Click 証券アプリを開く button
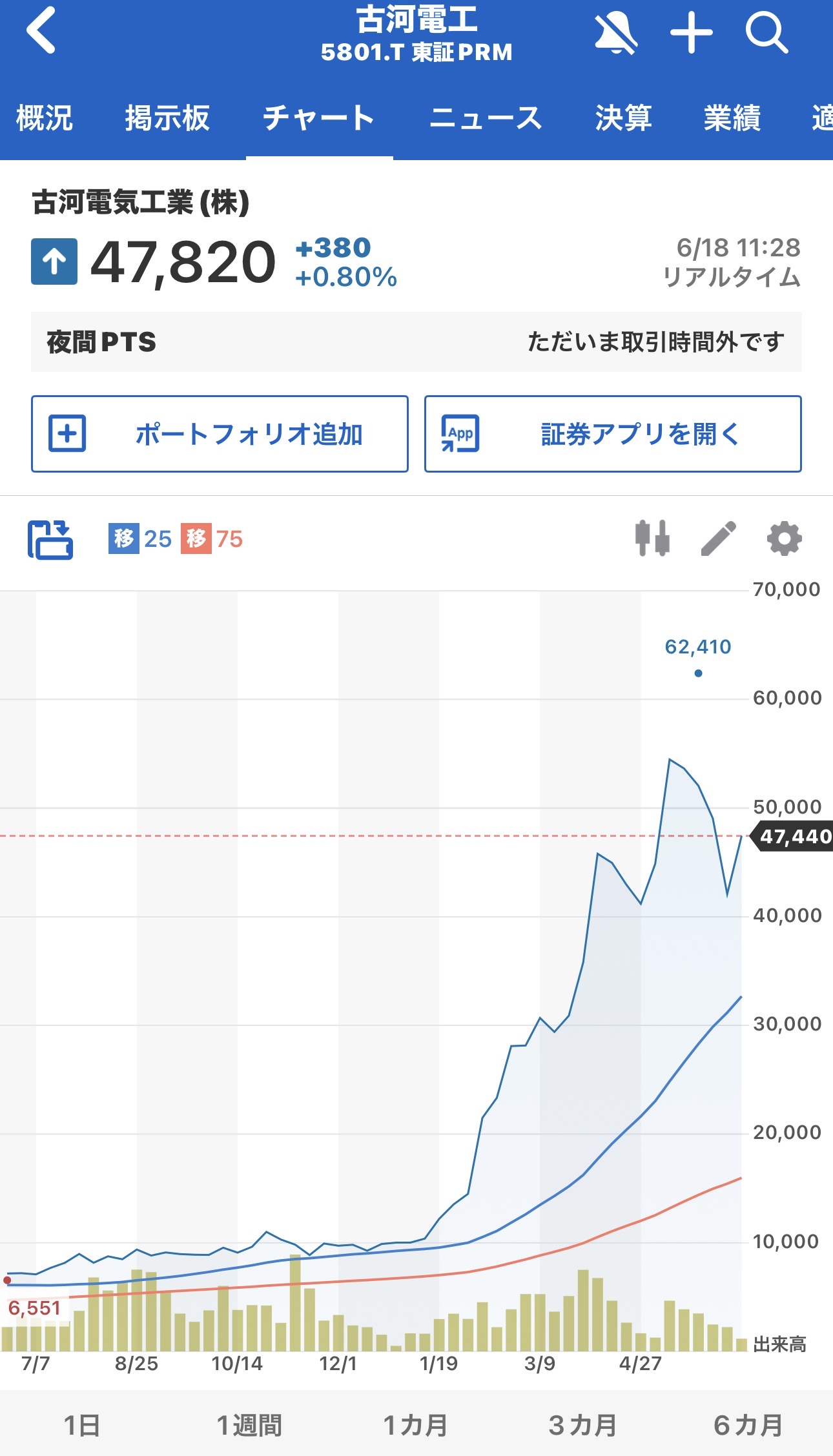833x1456 pixels. pyautogui.click(x=613, y=434)
